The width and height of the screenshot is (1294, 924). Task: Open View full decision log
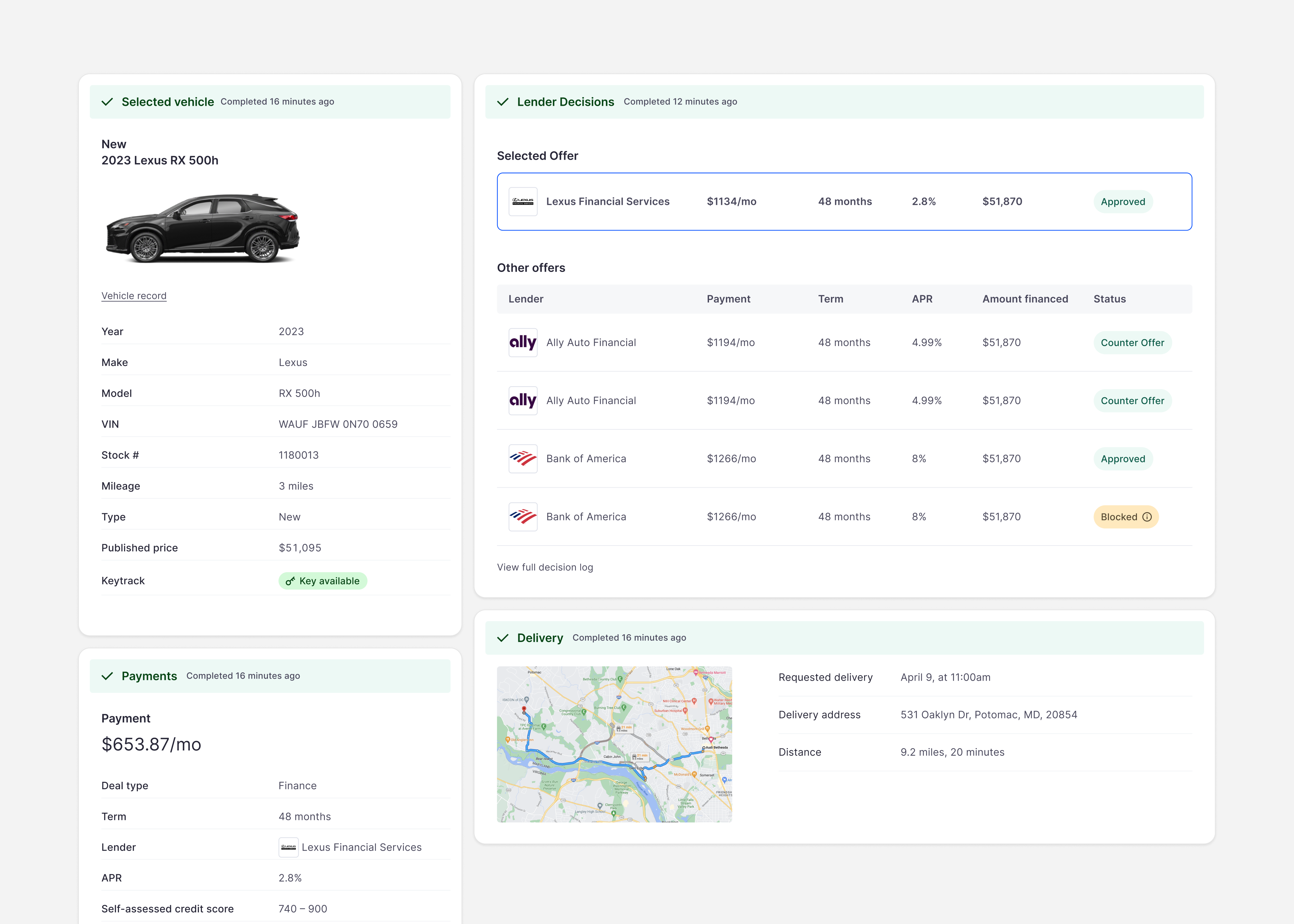point(544,567)
